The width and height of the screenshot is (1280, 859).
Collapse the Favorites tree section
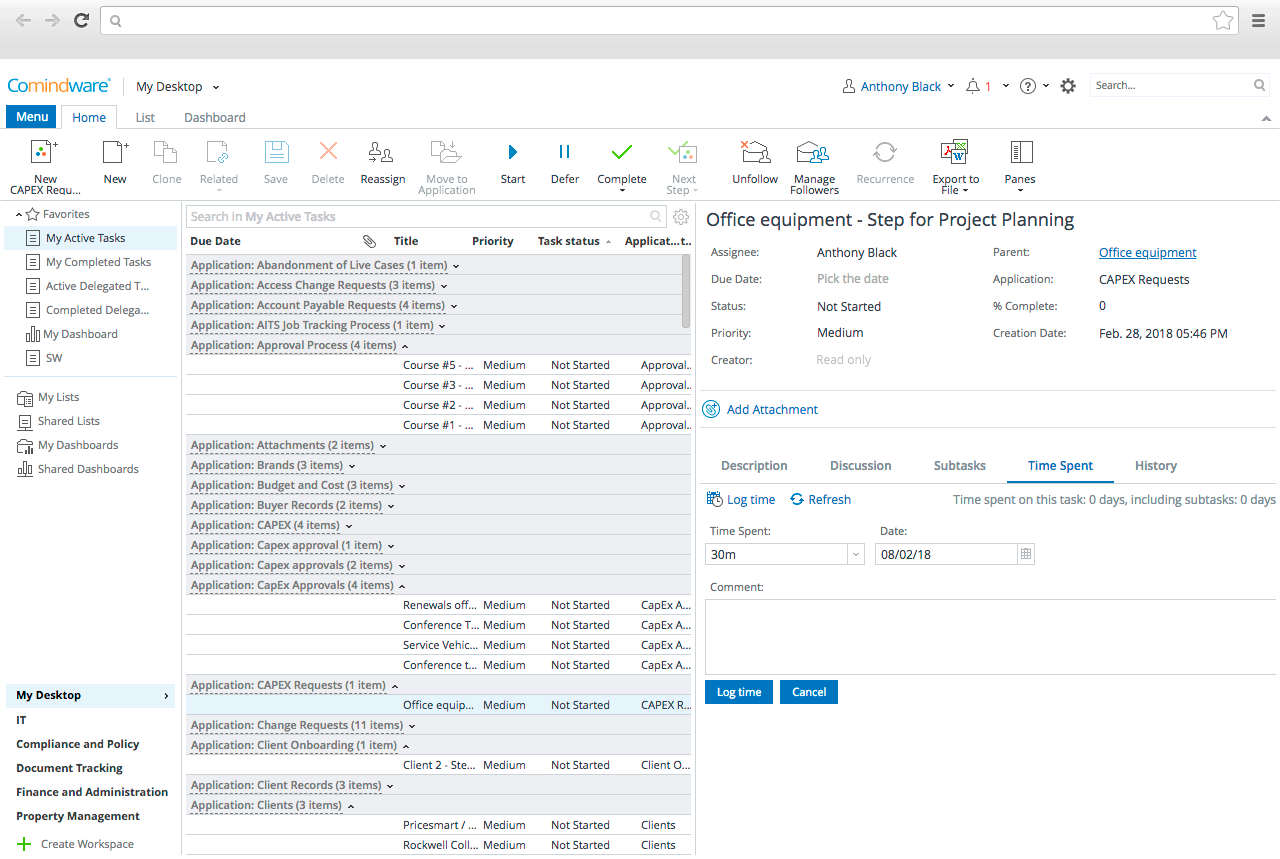click(x=19, y=215)
